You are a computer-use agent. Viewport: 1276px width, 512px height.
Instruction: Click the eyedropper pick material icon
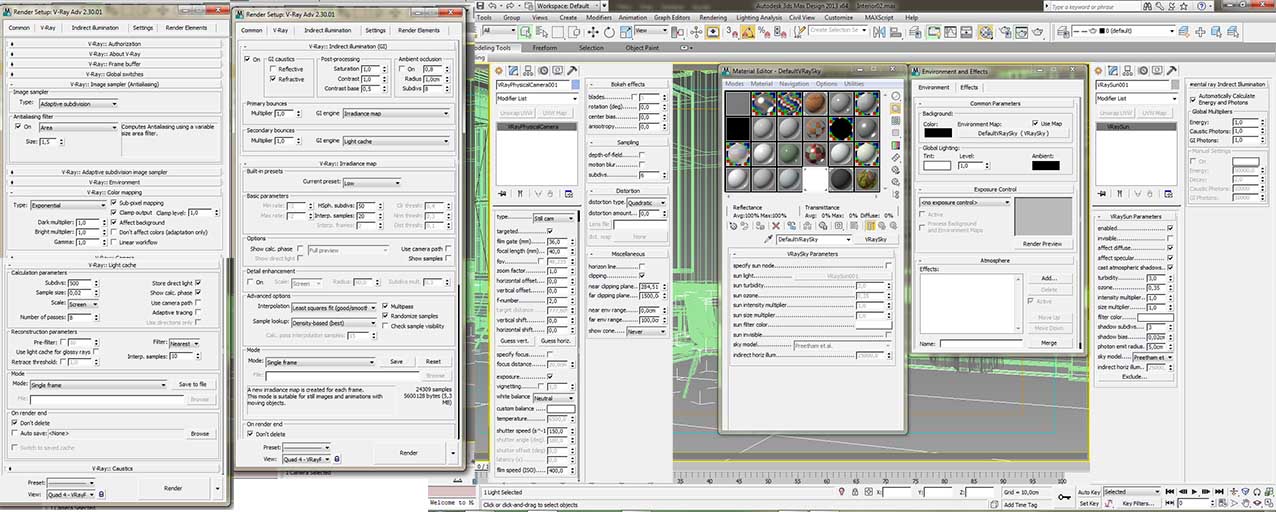pos(768,239)
